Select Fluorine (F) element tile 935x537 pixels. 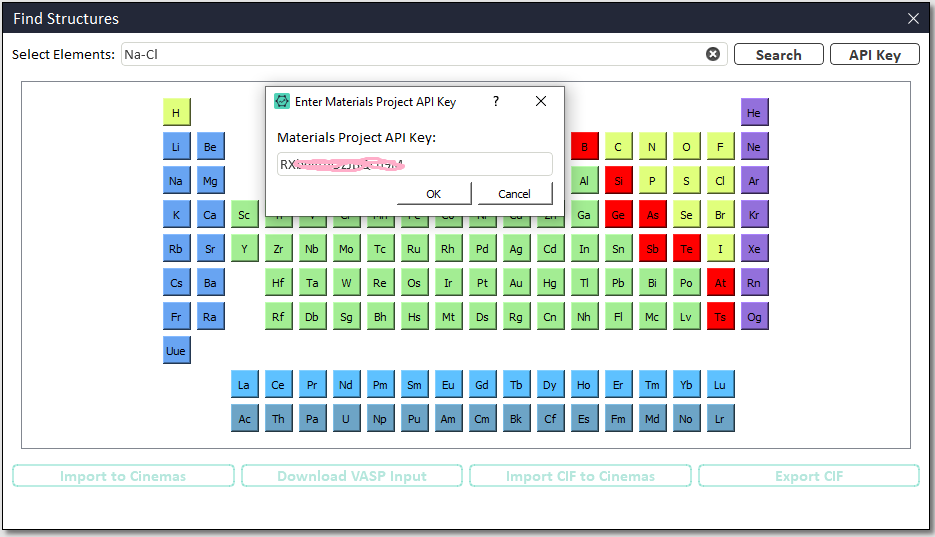pyautogui.click(x=720, y=147)
